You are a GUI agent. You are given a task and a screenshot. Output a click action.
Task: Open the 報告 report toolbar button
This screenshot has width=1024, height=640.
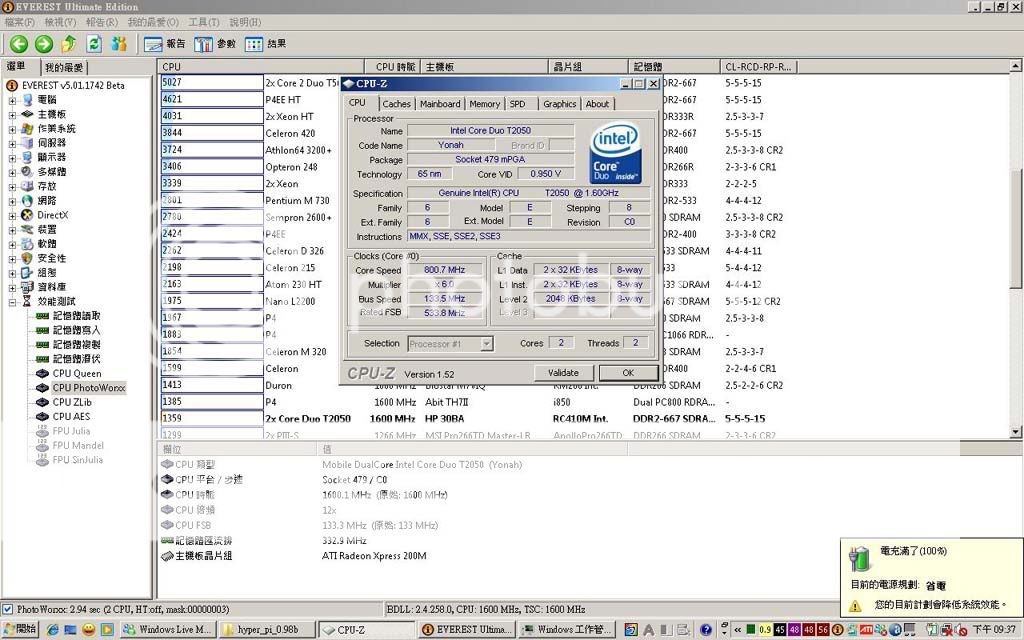(165, 44)
